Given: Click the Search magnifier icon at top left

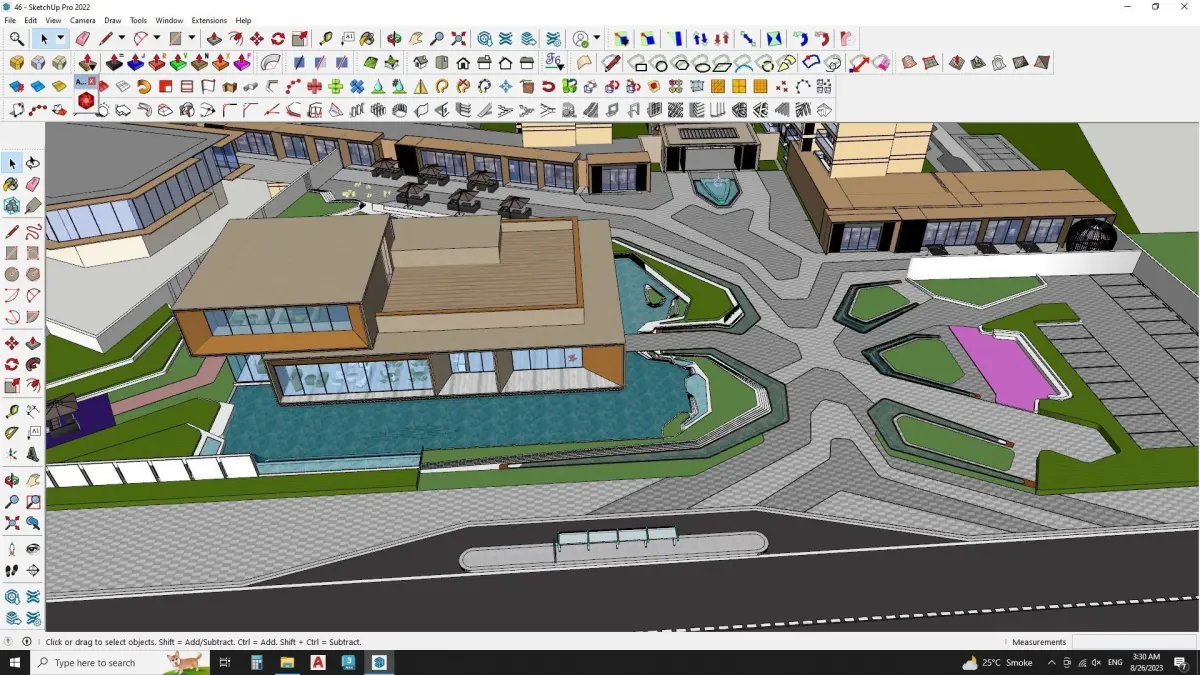Looking at the screenshot, I should 17,39.
